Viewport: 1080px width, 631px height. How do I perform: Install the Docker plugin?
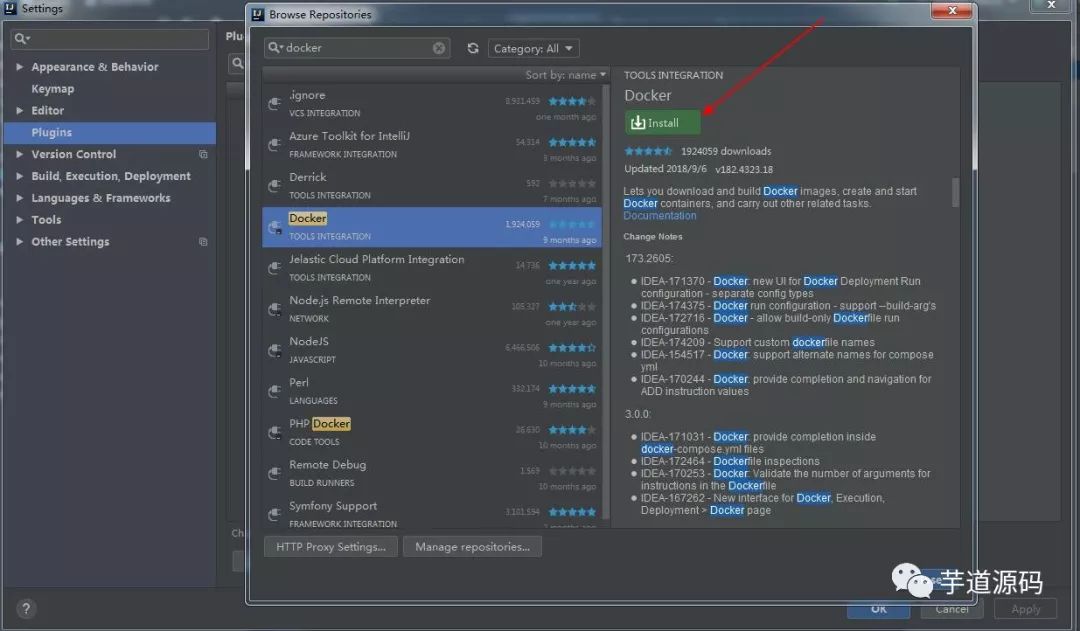tap(662, 123)
